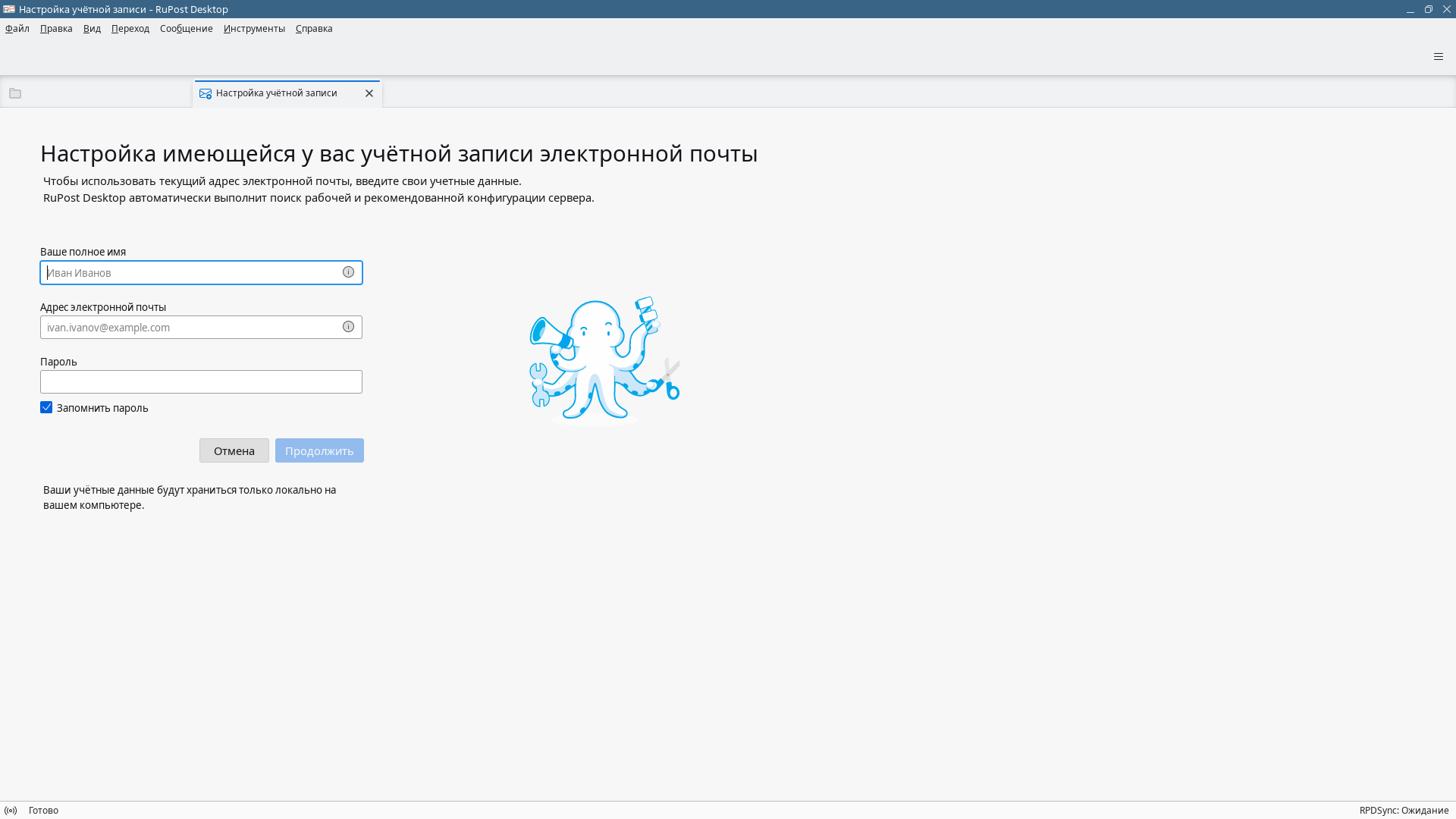This screenshot has width=1456, height=819.
Task: Switch to the folder mail tab
Action: [x=96, y=93]
